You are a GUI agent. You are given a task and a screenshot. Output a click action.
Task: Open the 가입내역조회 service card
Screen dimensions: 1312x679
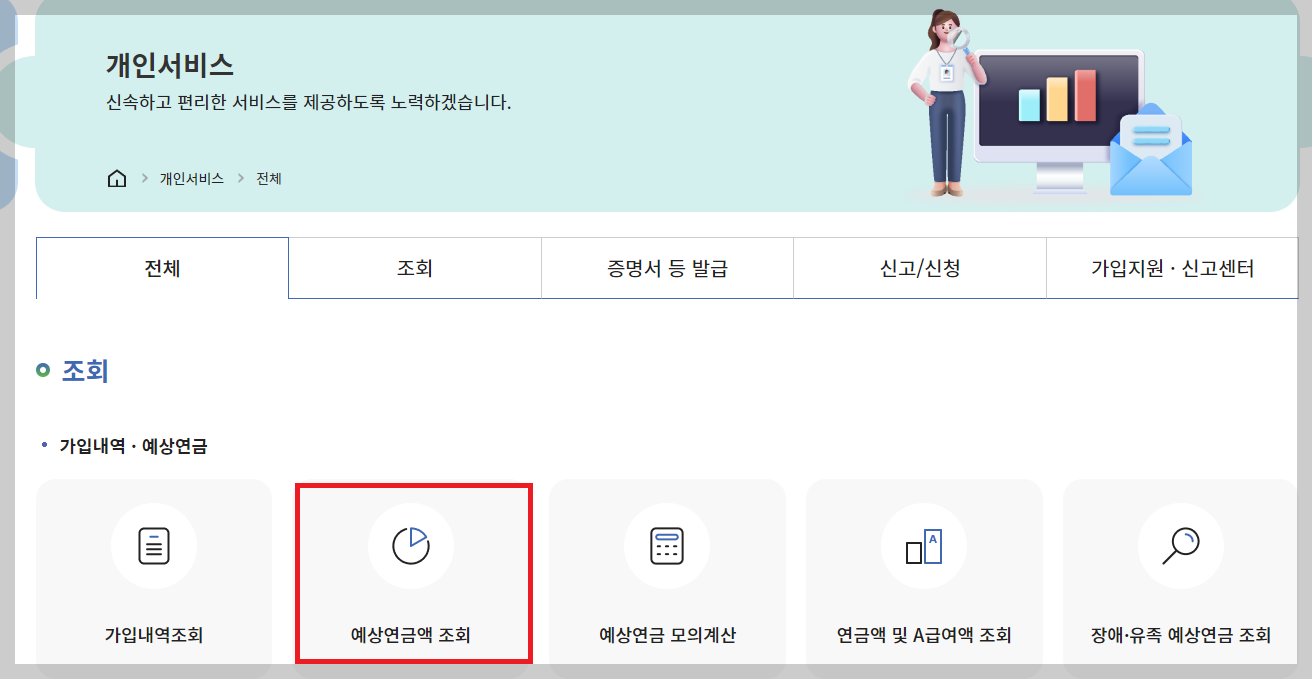[x=153, y=580]
